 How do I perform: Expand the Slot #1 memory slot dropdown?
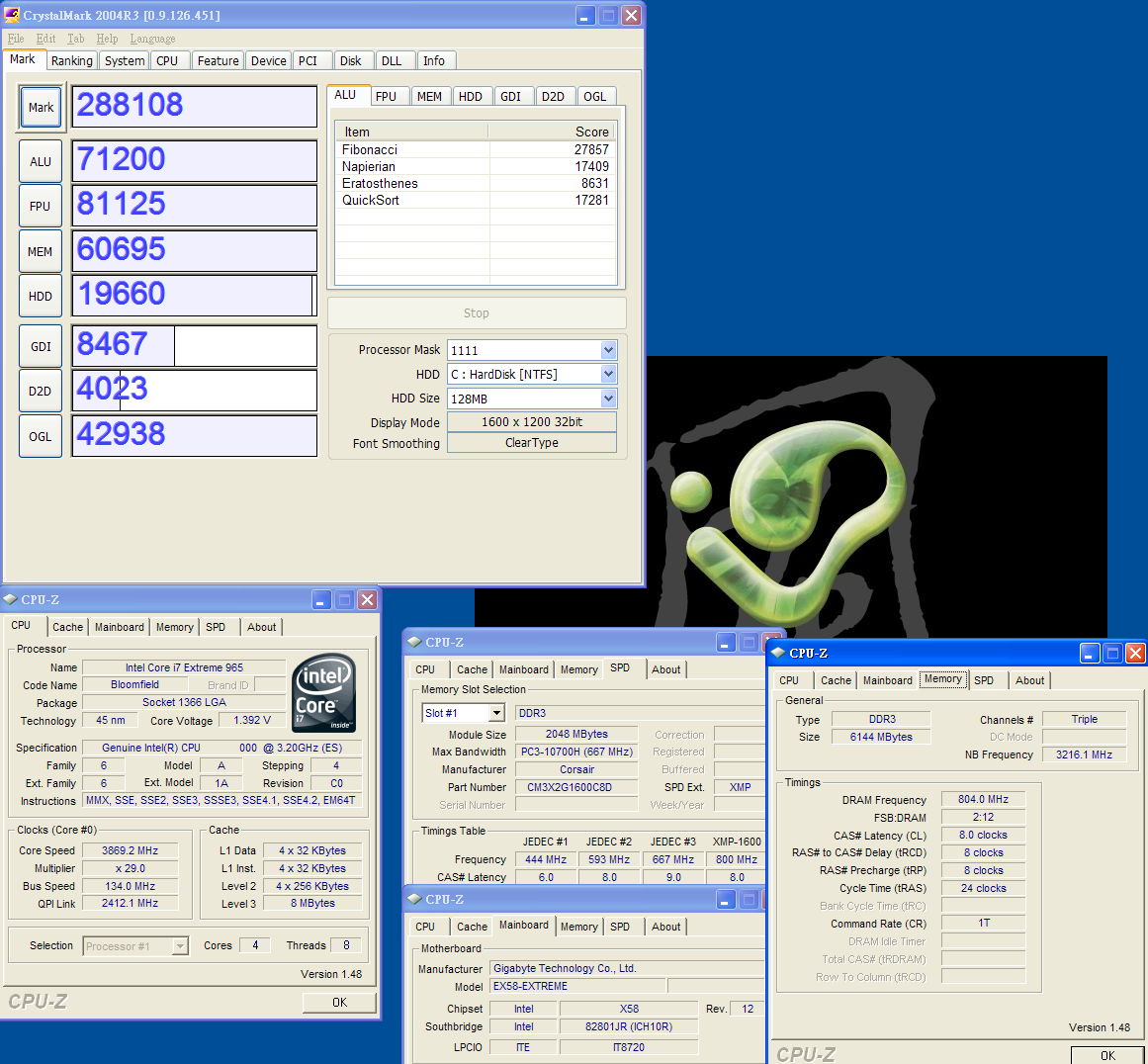(496, 713)
